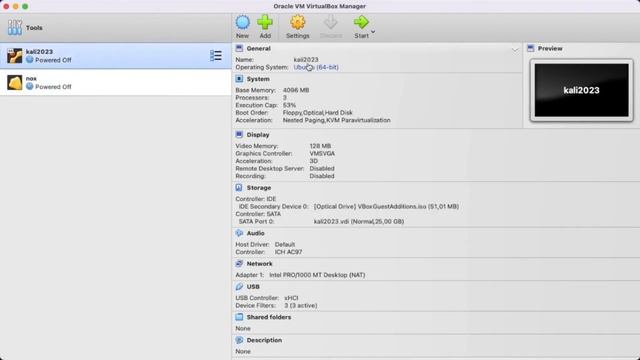Open the General settings heading
640x360 pixels.
point(258,48)
